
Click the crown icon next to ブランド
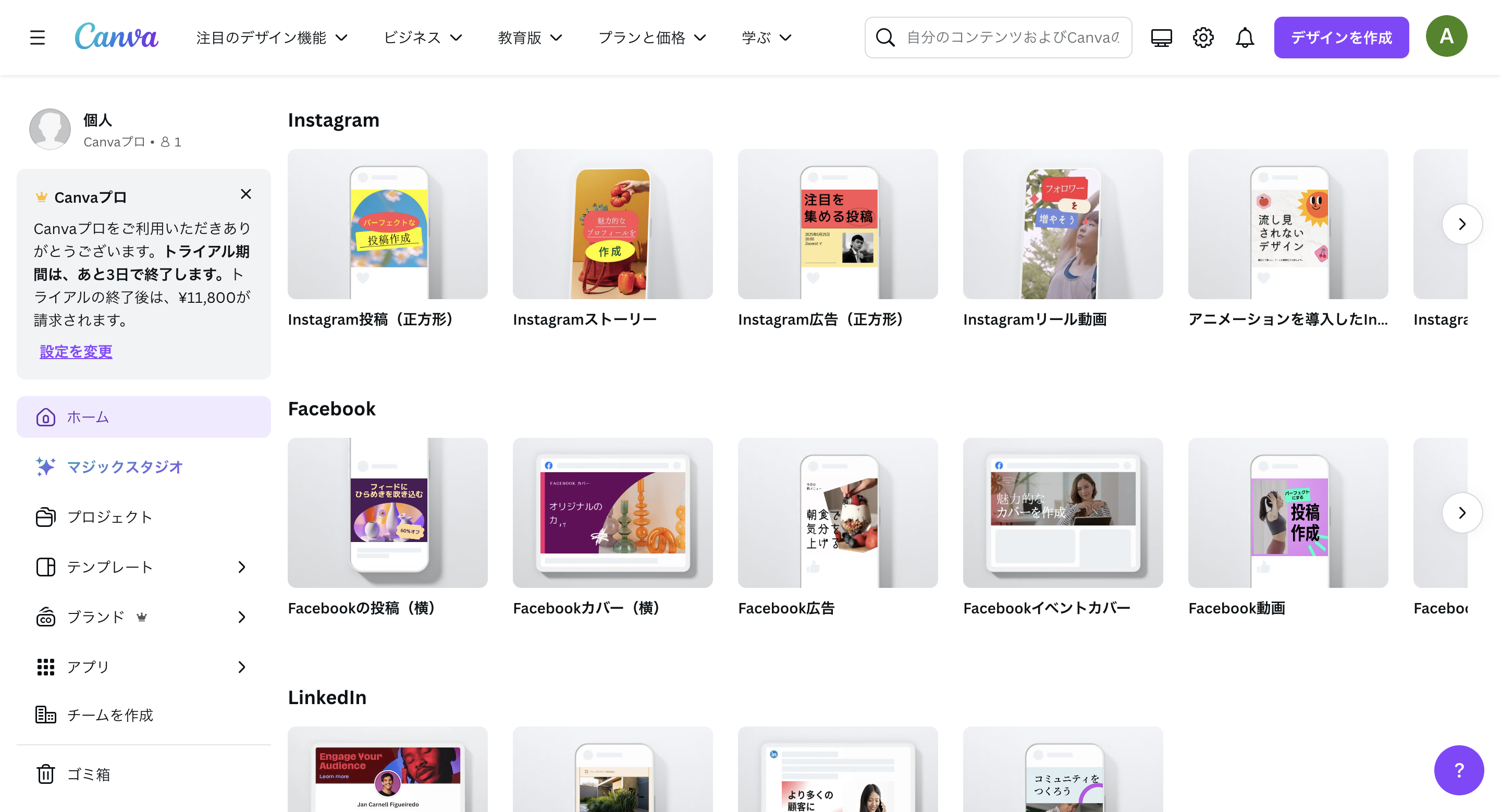(142, 617)
